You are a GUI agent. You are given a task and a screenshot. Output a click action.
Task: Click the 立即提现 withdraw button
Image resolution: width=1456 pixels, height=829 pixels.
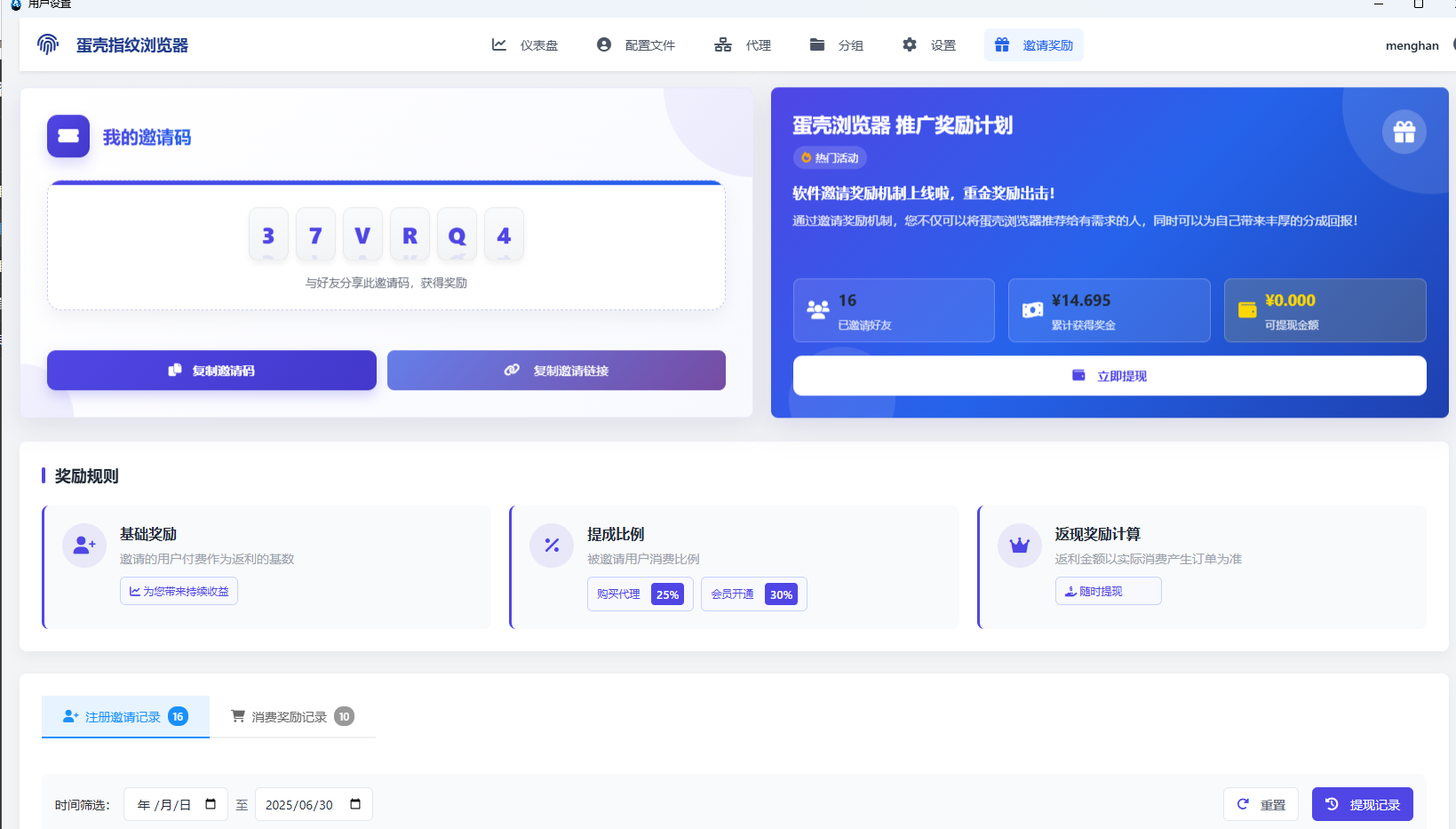[1110, 376]
